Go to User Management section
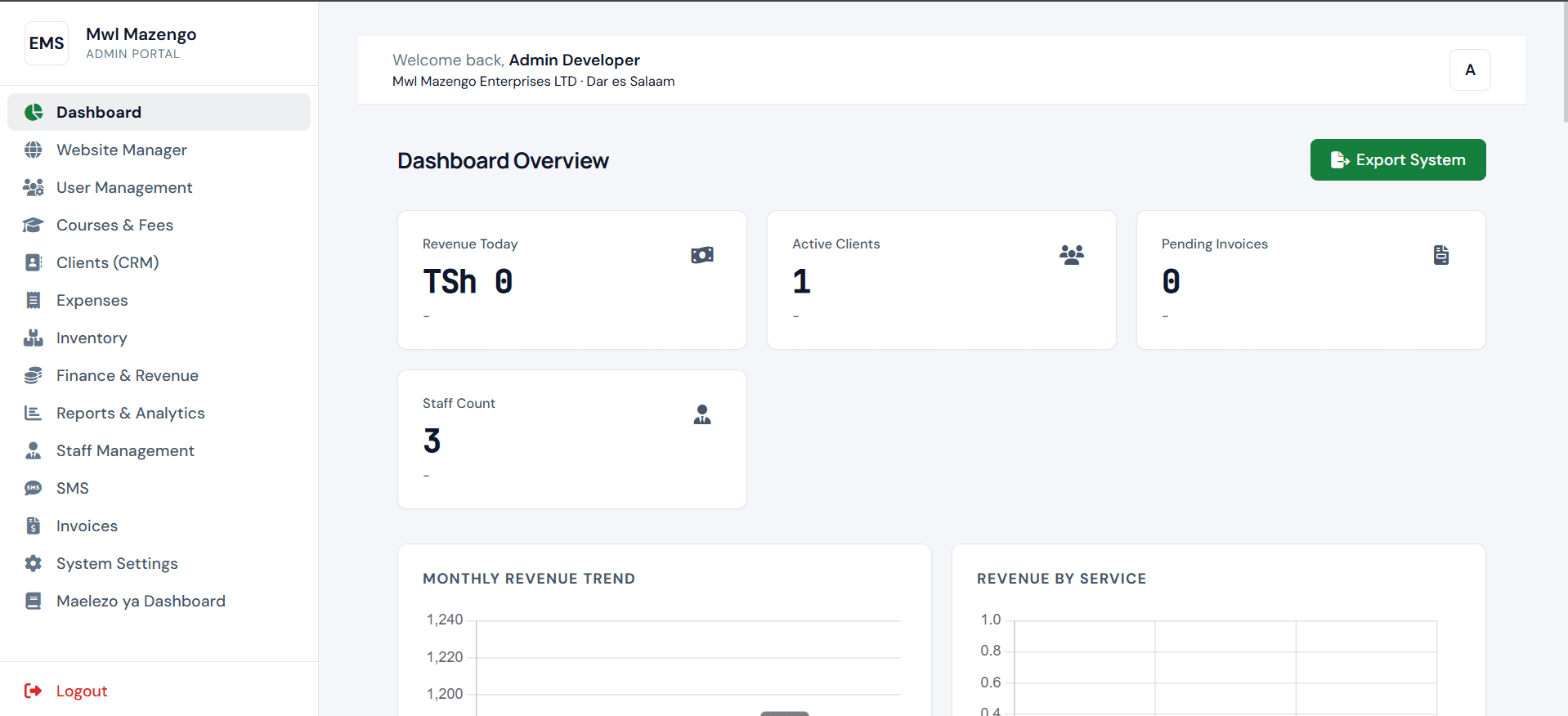Screen dimensions: 1568x716 [x=159, y=187]
